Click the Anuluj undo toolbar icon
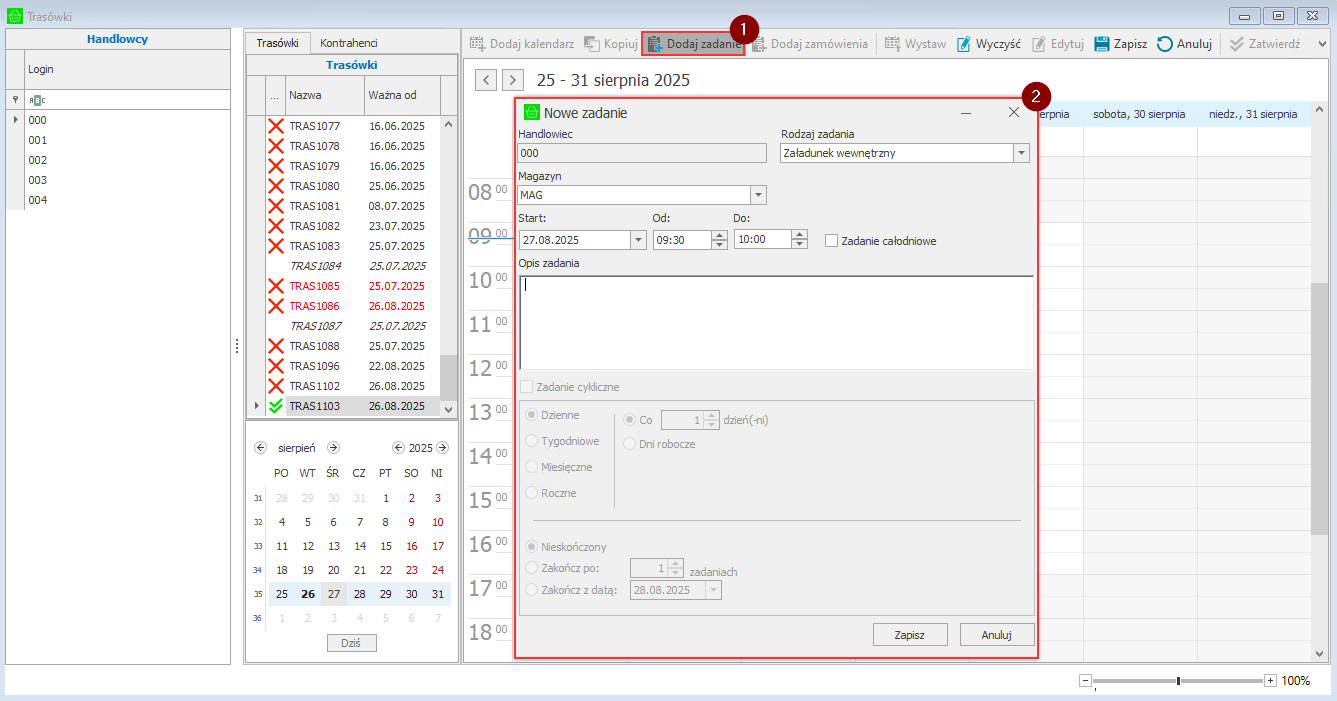 tap(1165, 44)
